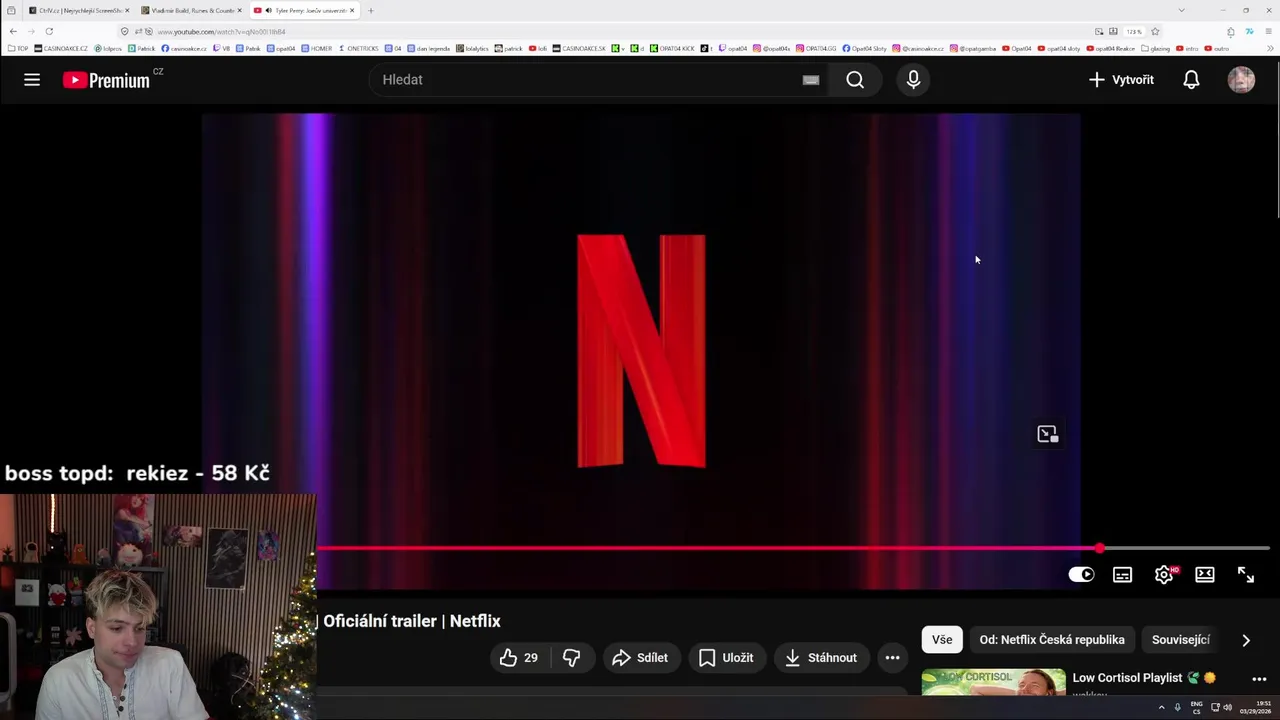Open a new browser tab
The height and width of the screenshot is (720, 1280).
click(370, 10)
